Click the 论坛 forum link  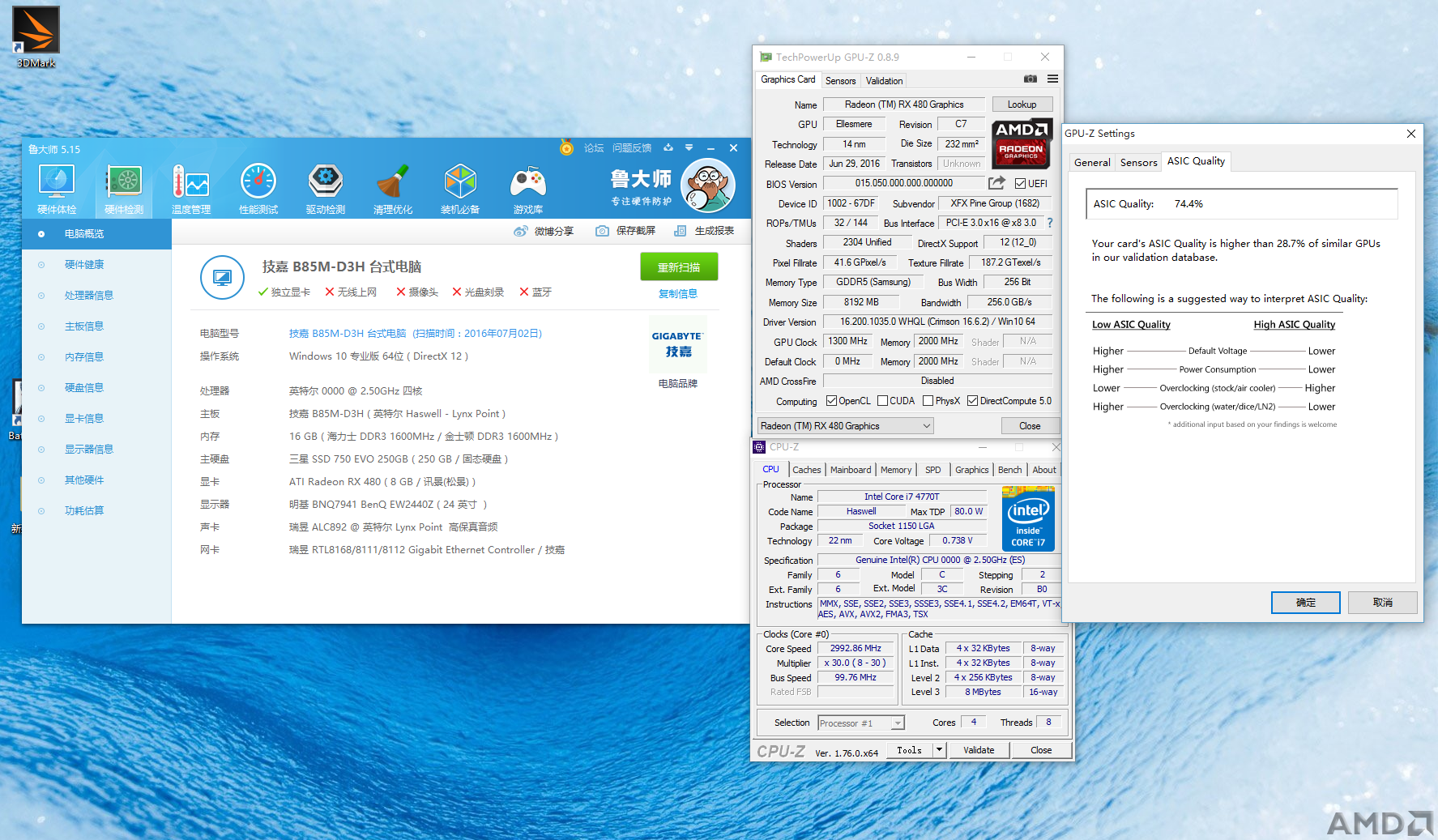tap(594, 148)
